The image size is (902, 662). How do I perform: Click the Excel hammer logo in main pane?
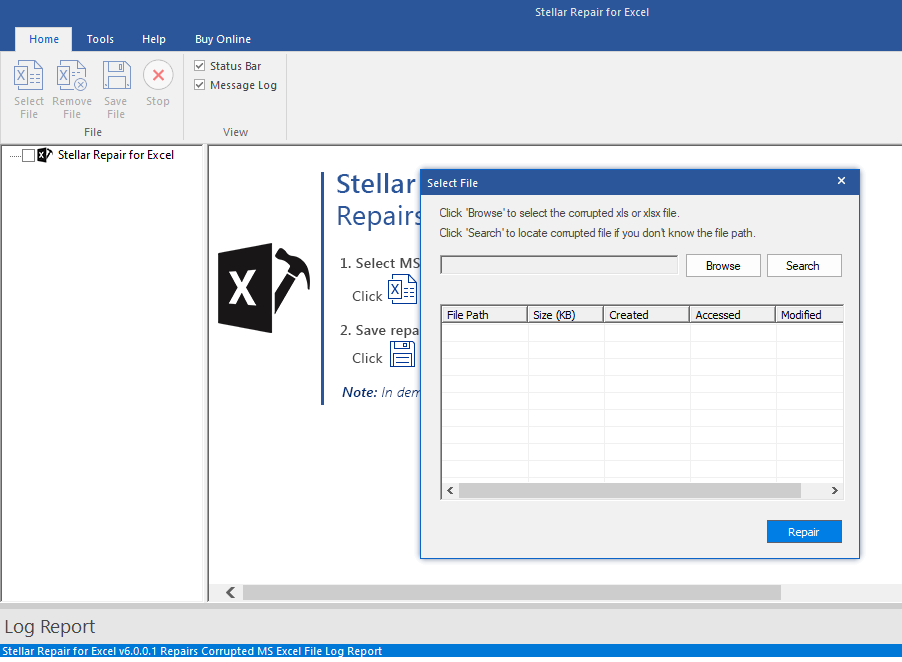263,288
